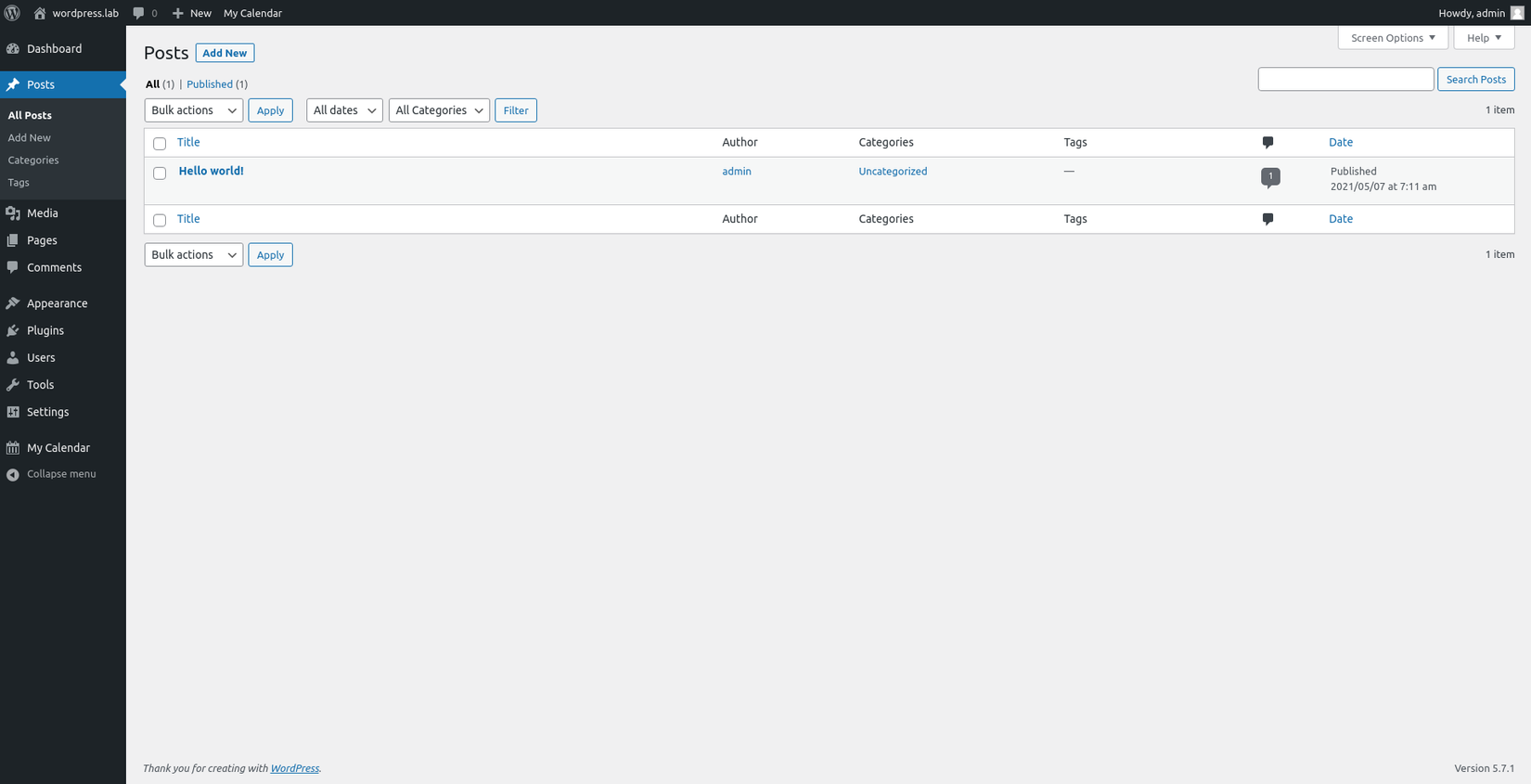1531x784 pixels.
Task: Click the Search Posts button
Action: pyautogui.click(x=1475, y=80)
